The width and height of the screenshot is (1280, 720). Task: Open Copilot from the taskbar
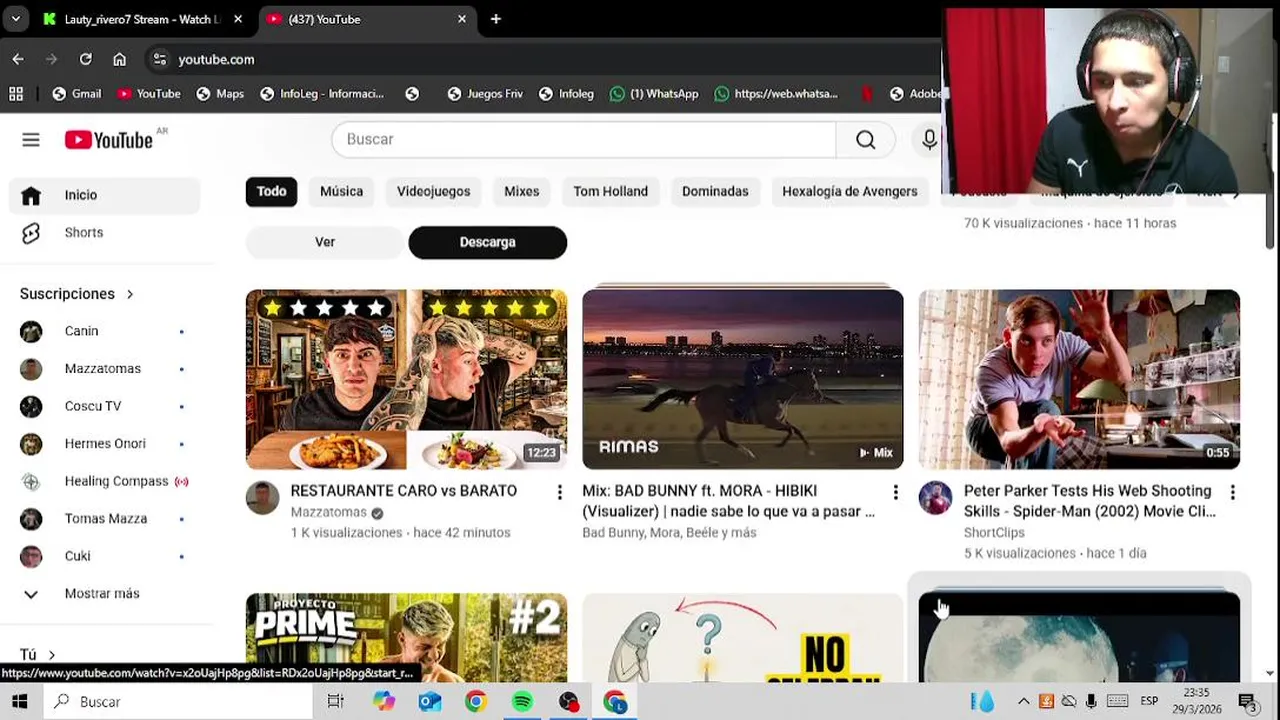(384, 702)
